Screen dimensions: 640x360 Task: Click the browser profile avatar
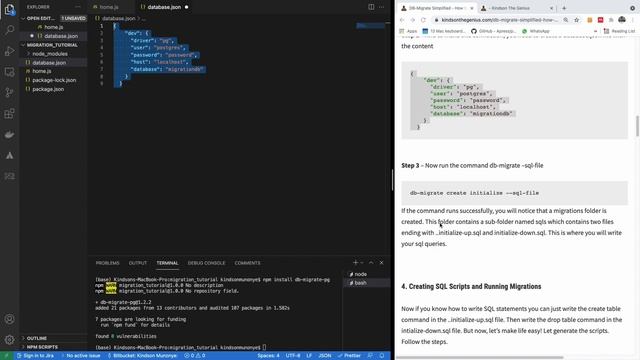pos(622,20)
